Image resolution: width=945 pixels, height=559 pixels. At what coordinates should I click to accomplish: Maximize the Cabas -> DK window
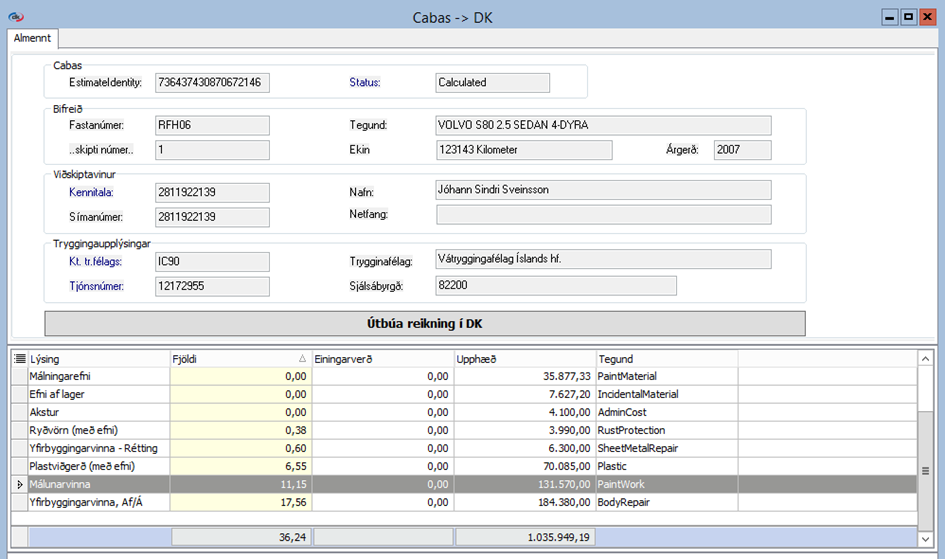pos(908,17)
